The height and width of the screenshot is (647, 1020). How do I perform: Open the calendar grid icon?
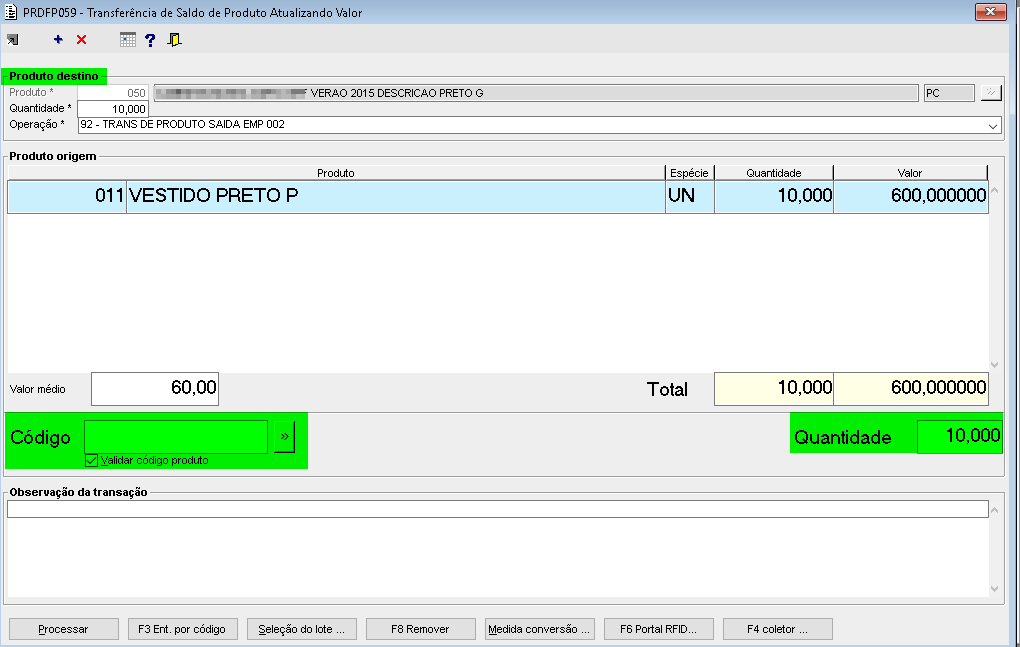coord(128,40)
